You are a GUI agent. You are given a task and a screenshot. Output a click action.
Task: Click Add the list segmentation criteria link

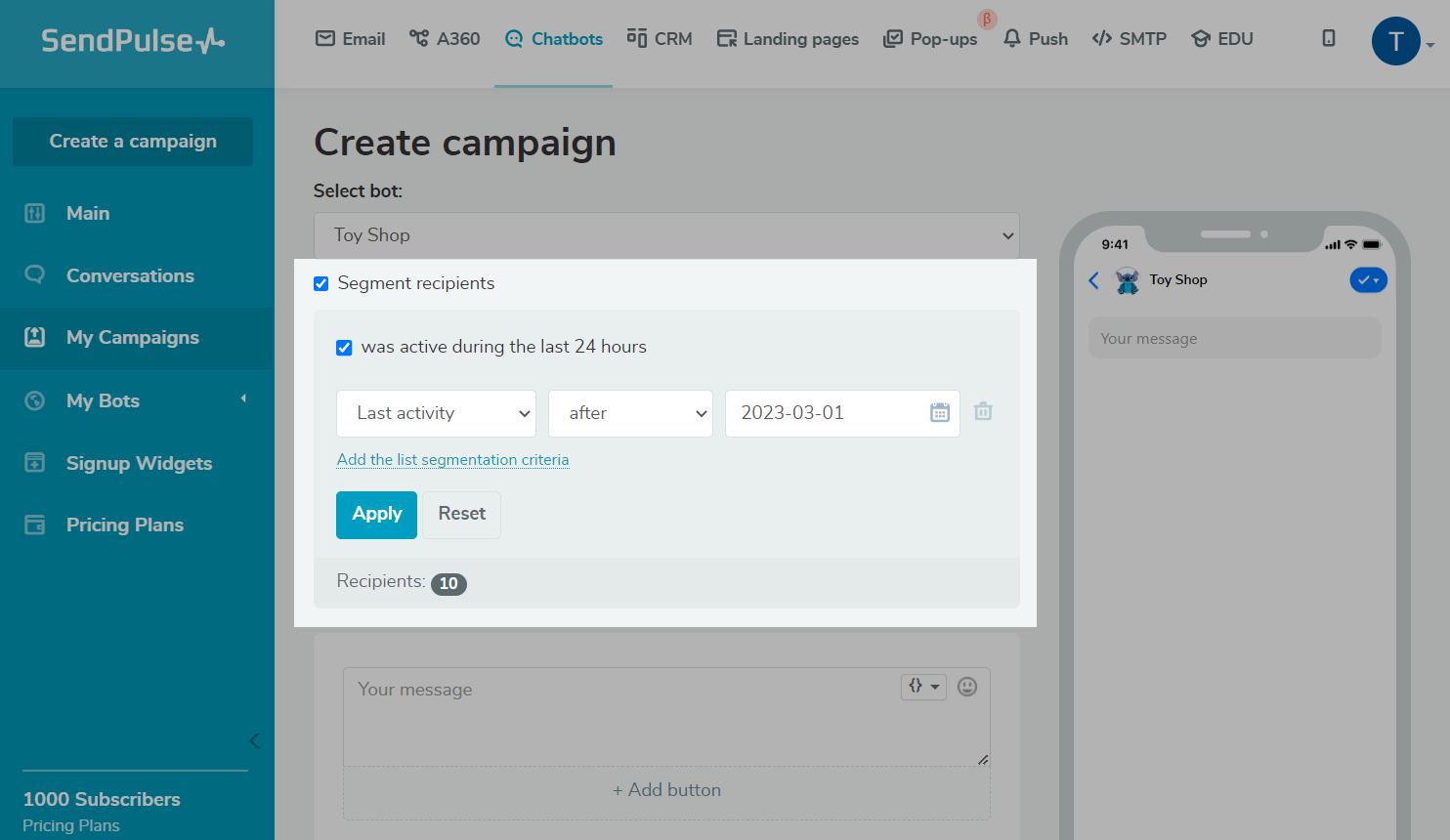point(452,460)
